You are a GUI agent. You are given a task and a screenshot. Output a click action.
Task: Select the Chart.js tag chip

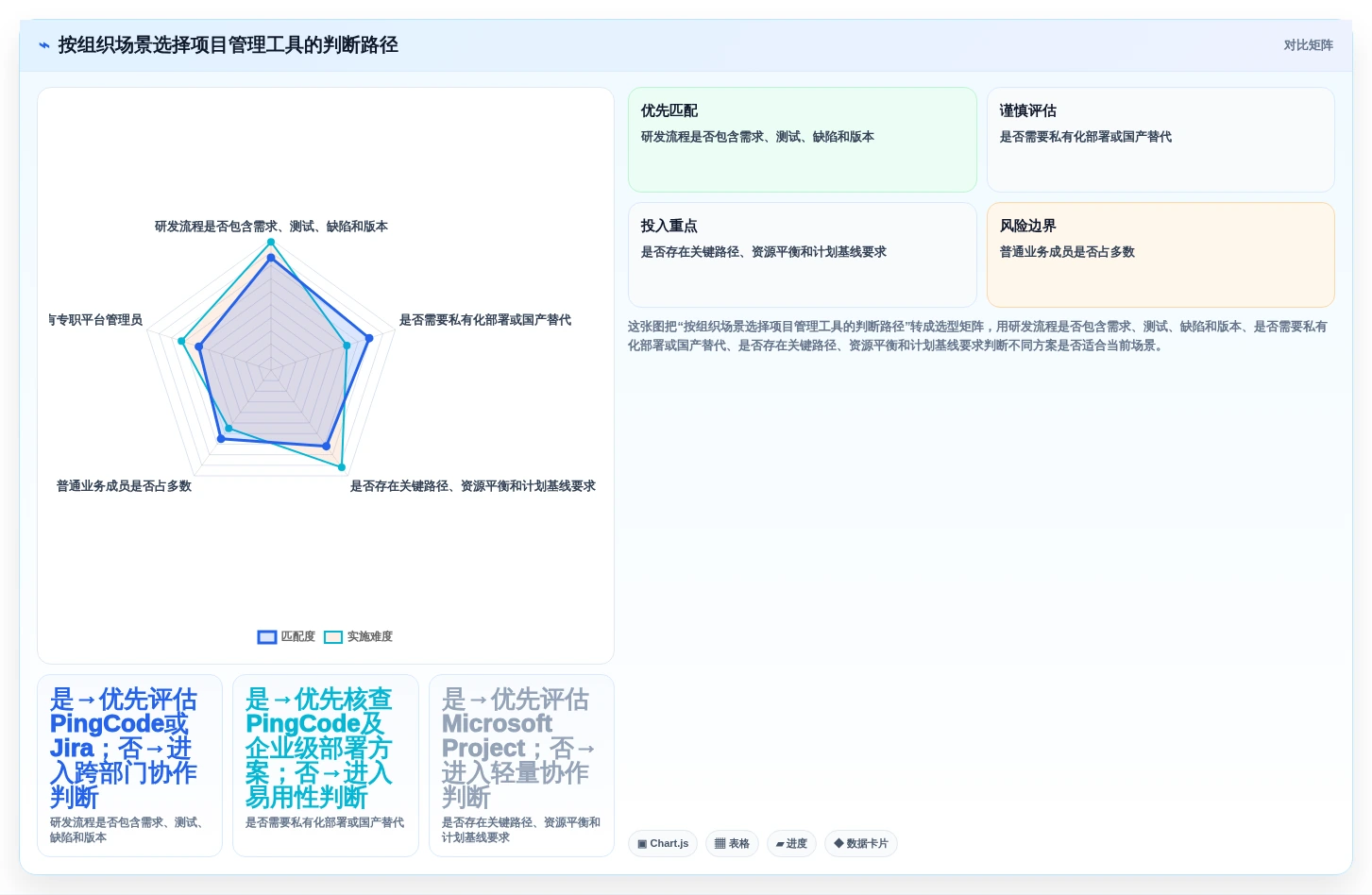point(663,844)
